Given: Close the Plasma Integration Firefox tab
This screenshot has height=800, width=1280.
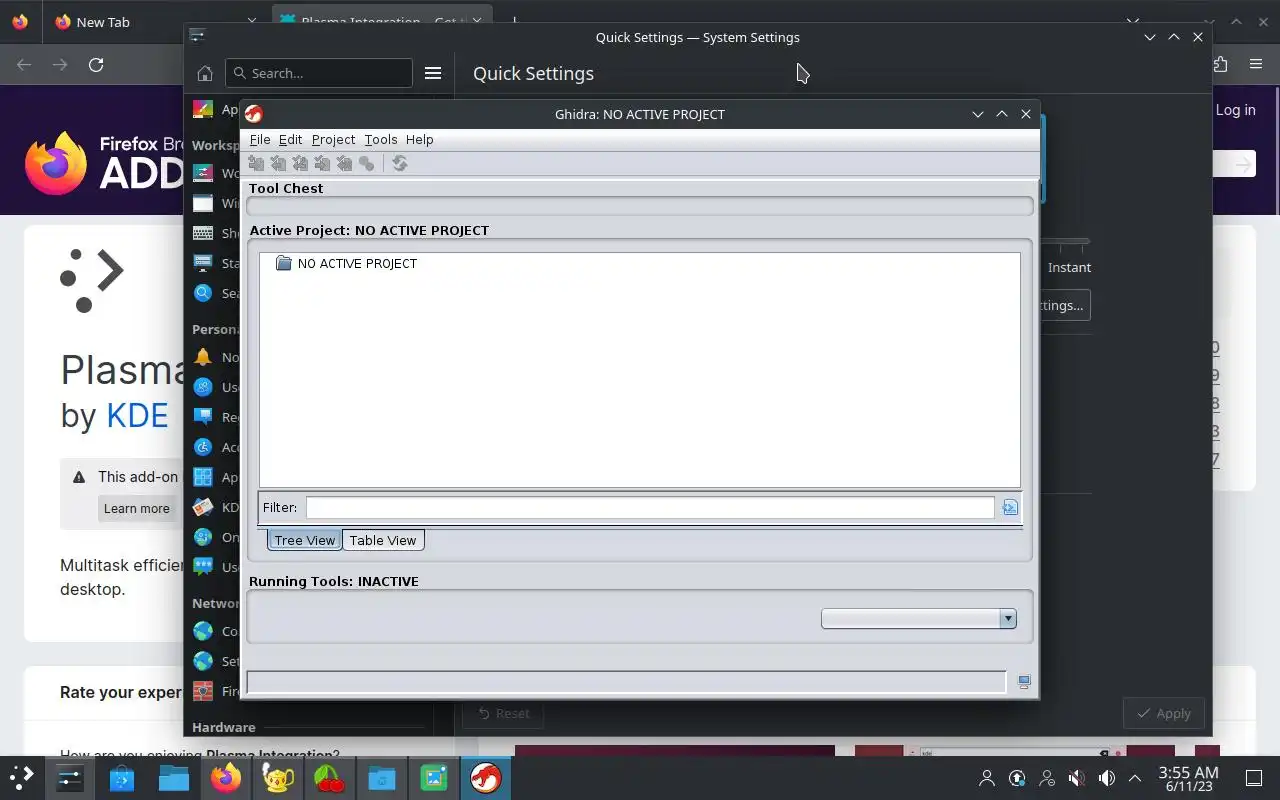Looking at the screenshot, I should point(478,21).
